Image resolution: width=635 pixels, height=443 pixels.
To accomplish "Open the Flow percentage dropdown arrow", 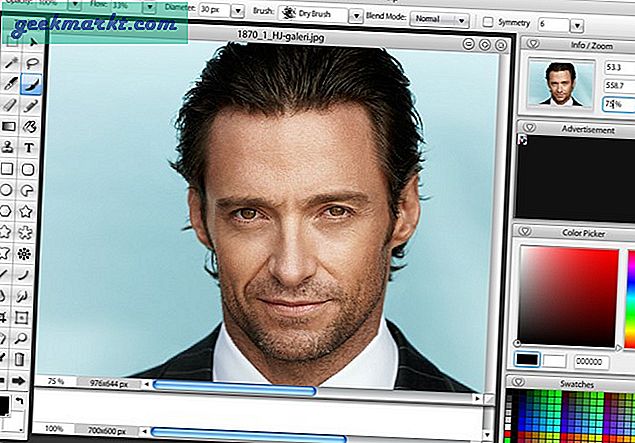I will [x=149, y=6].
